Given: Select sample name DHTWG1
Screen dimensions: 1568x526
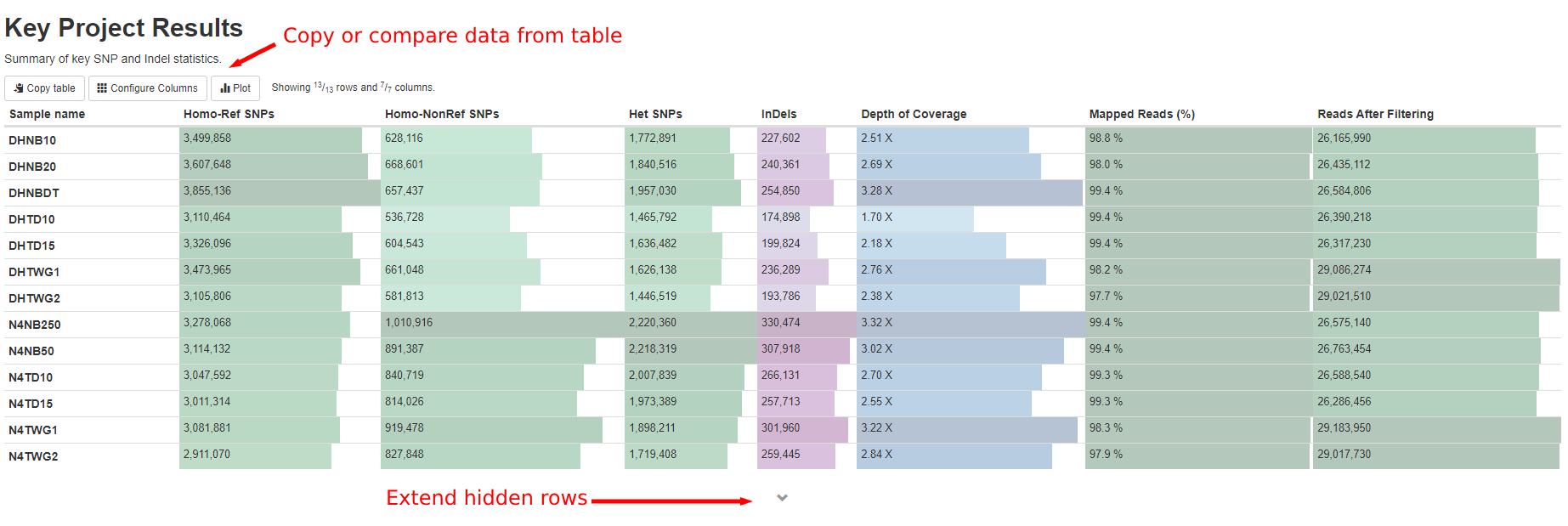Looking at the screenshot, I should click(x=34, y=273).
